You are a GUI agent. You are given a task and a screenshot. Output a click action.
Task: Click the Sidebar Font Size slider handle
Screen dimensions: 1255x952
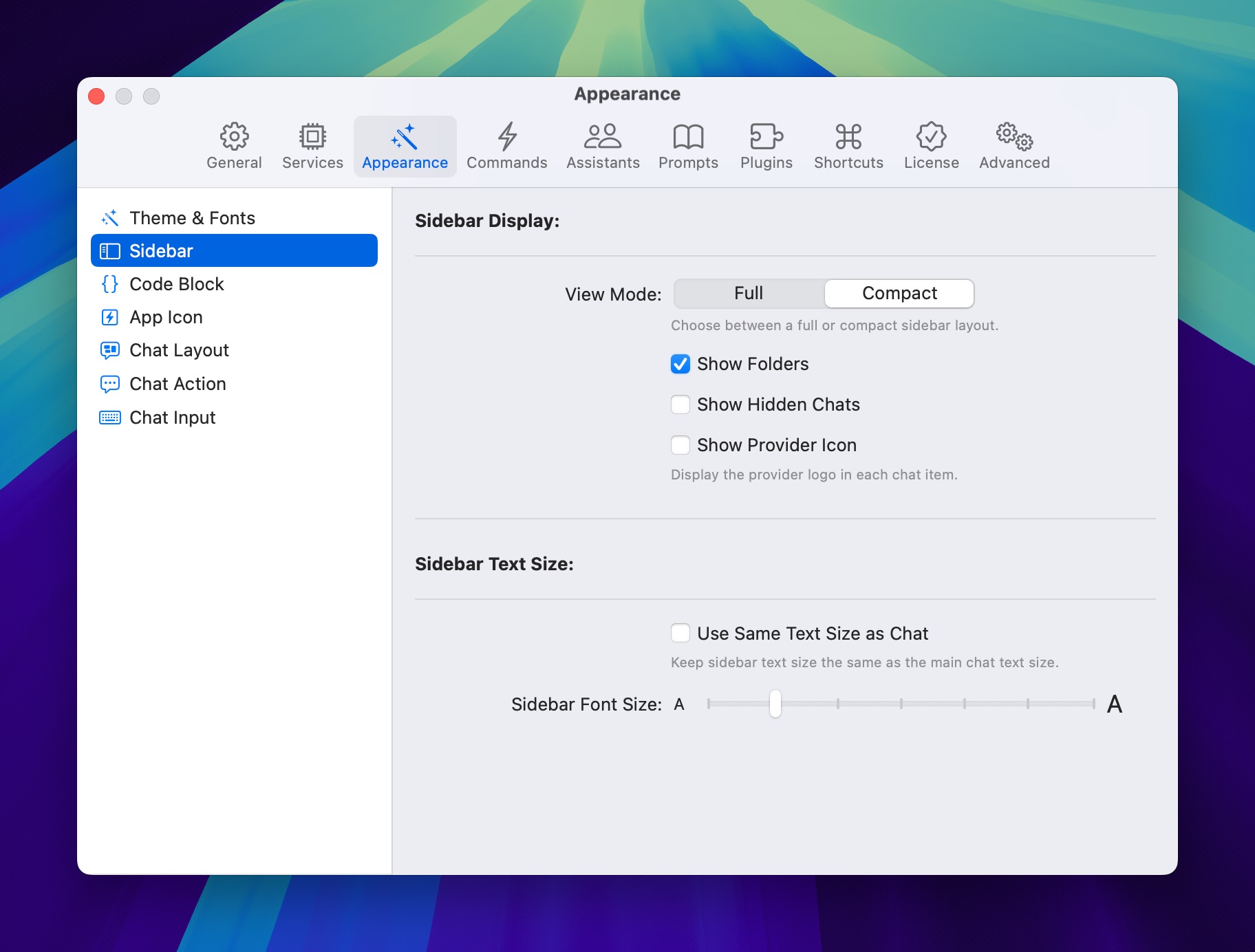point(775,704)
